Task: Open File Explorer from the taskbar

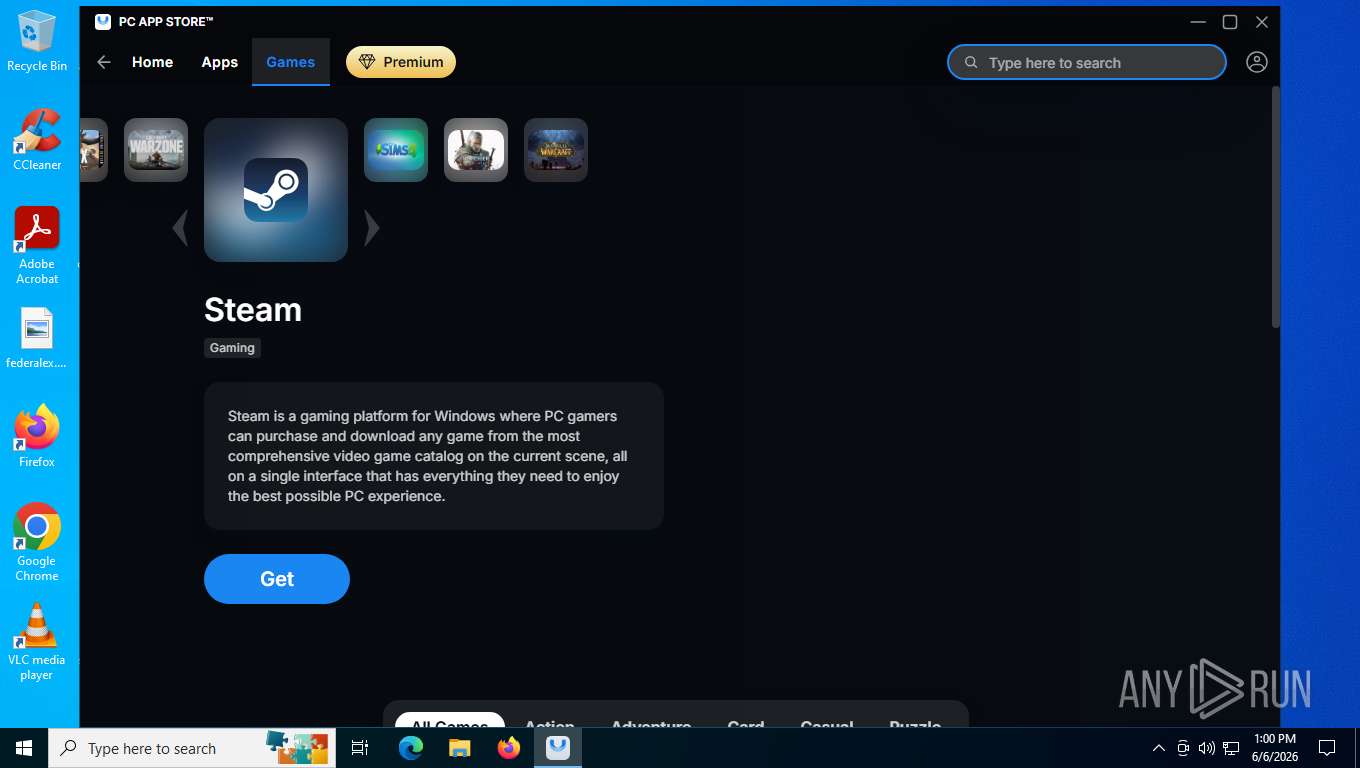Action: pos(459,748)
